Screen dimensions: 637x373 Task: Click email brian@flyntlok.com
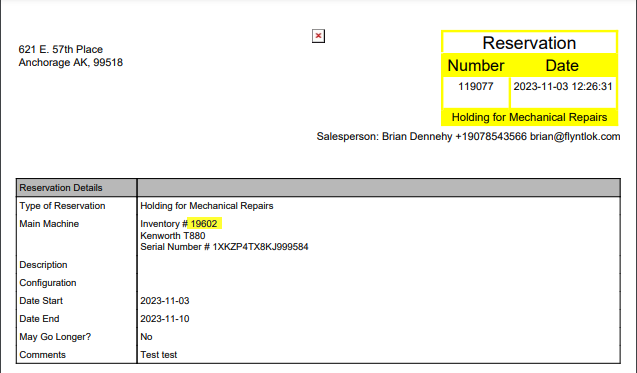pos(575,137)
